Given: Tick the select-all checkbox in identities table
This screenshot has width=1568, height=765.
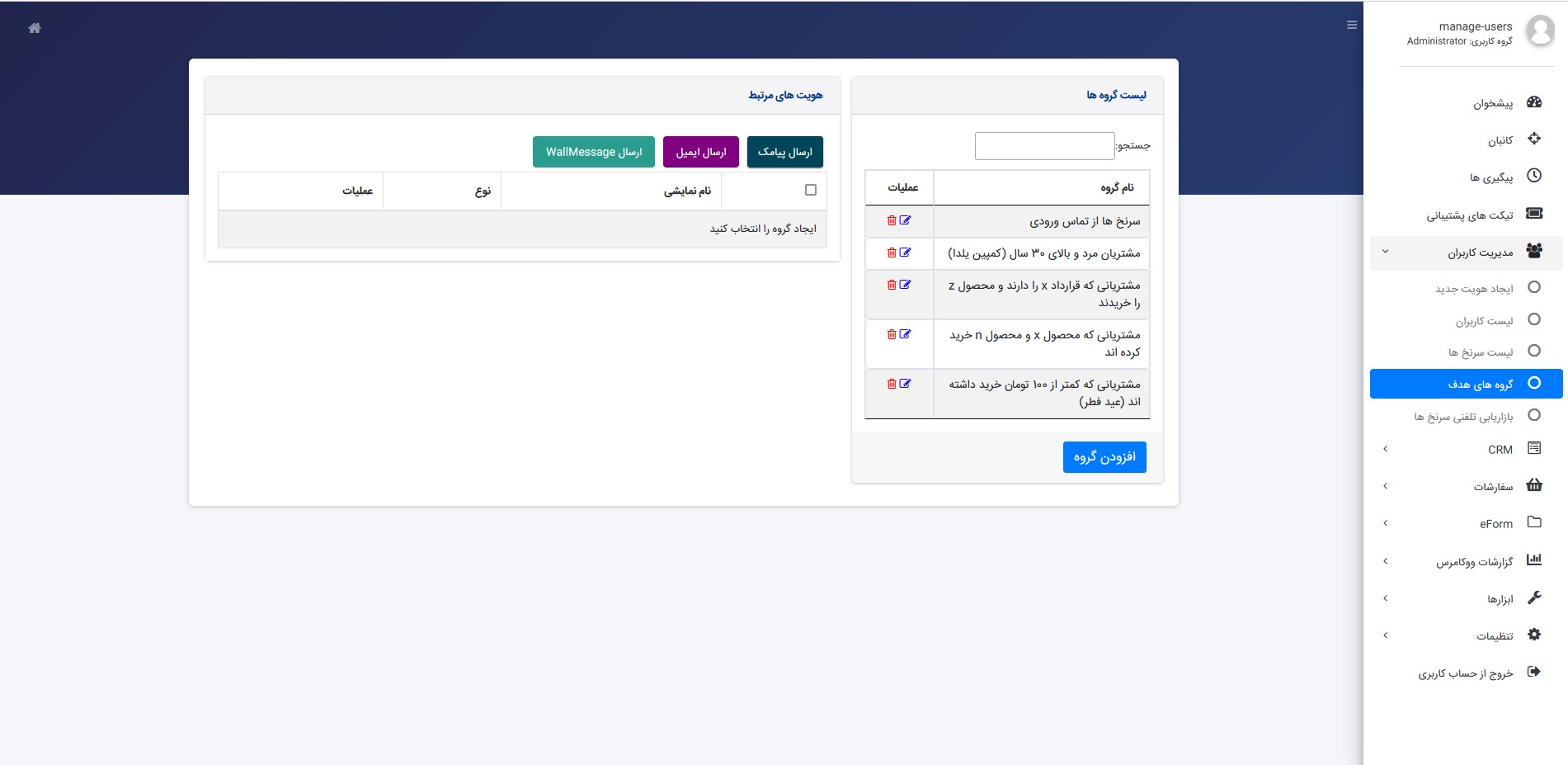Looking at the screenshot, I should tap(811, 191).
